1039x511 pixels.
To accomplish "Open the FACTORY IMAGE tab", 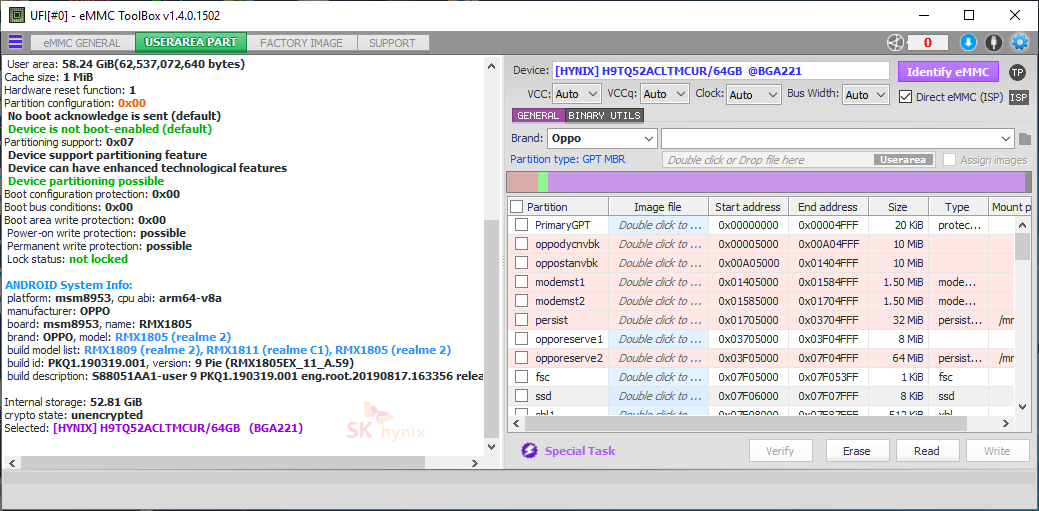I will point(301,43).
